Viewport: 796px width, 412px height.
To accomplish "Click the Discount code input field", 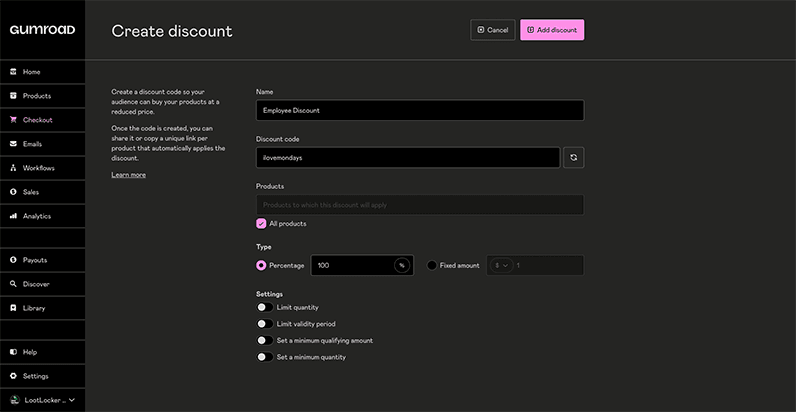I will pyautogui.click(x=408, y=158).
